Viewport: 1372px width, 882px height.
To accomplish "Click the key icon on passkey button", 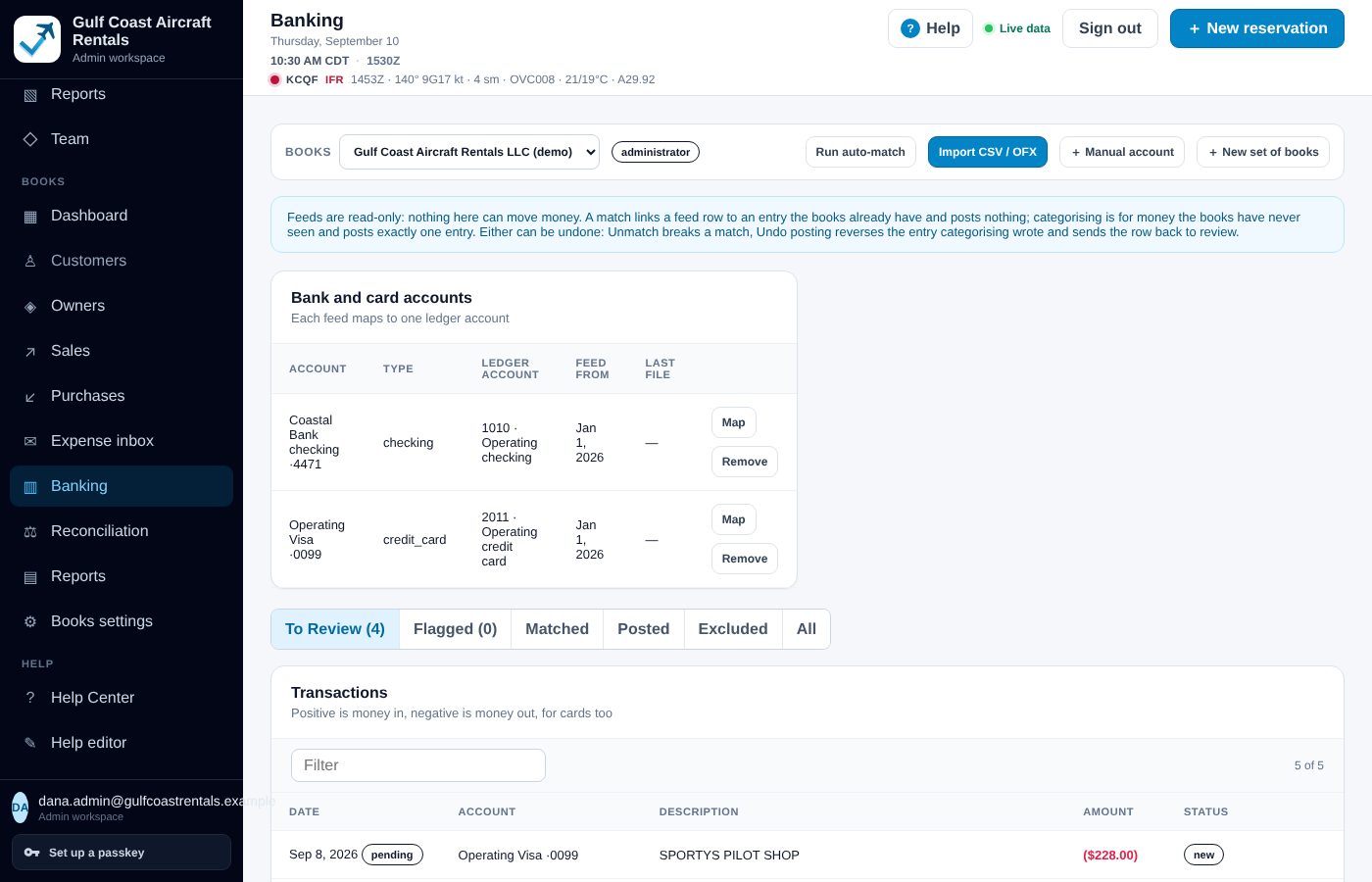I will [x=32, y=853].
